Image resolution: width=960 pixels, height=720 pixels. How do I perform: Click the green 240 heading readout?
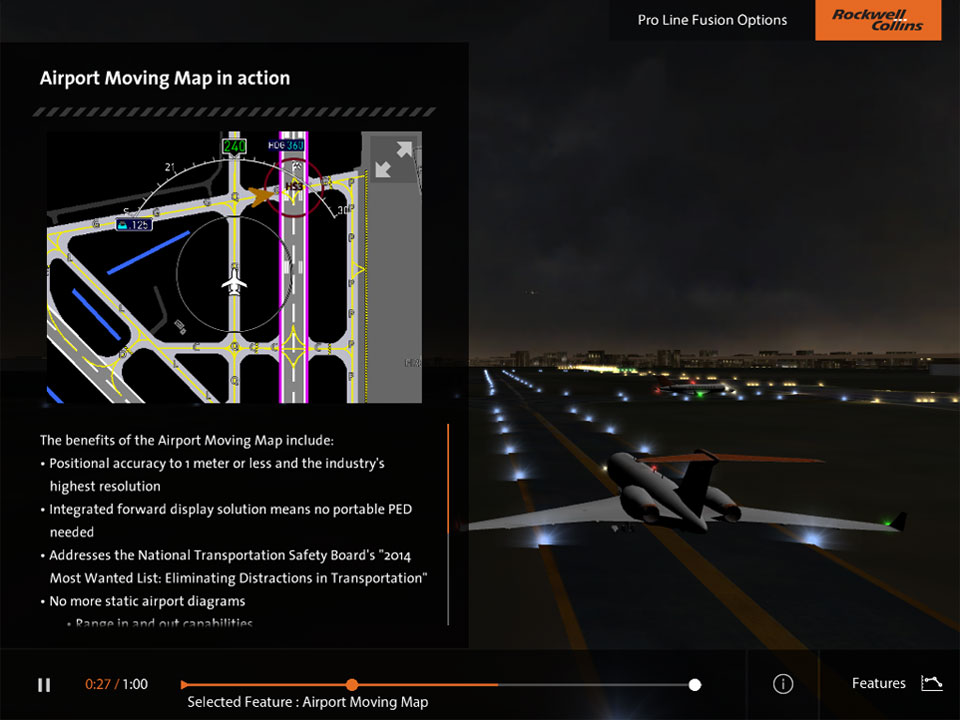tap(234, 146)
